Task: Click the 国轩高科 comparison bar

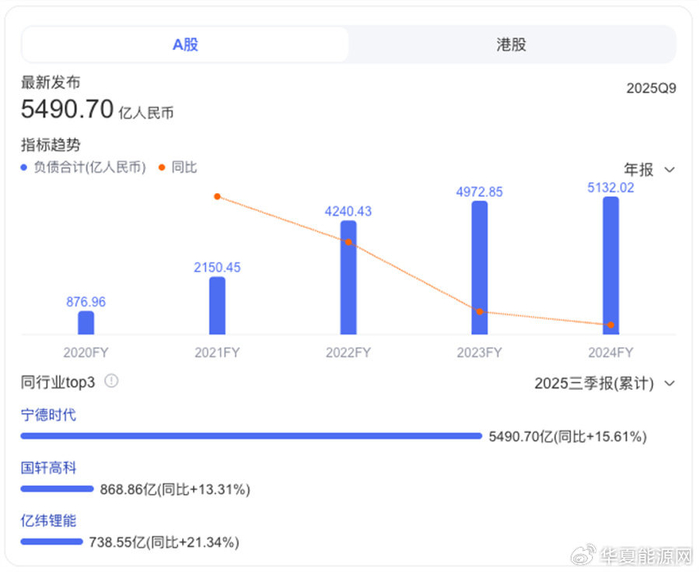Action: 57,489
